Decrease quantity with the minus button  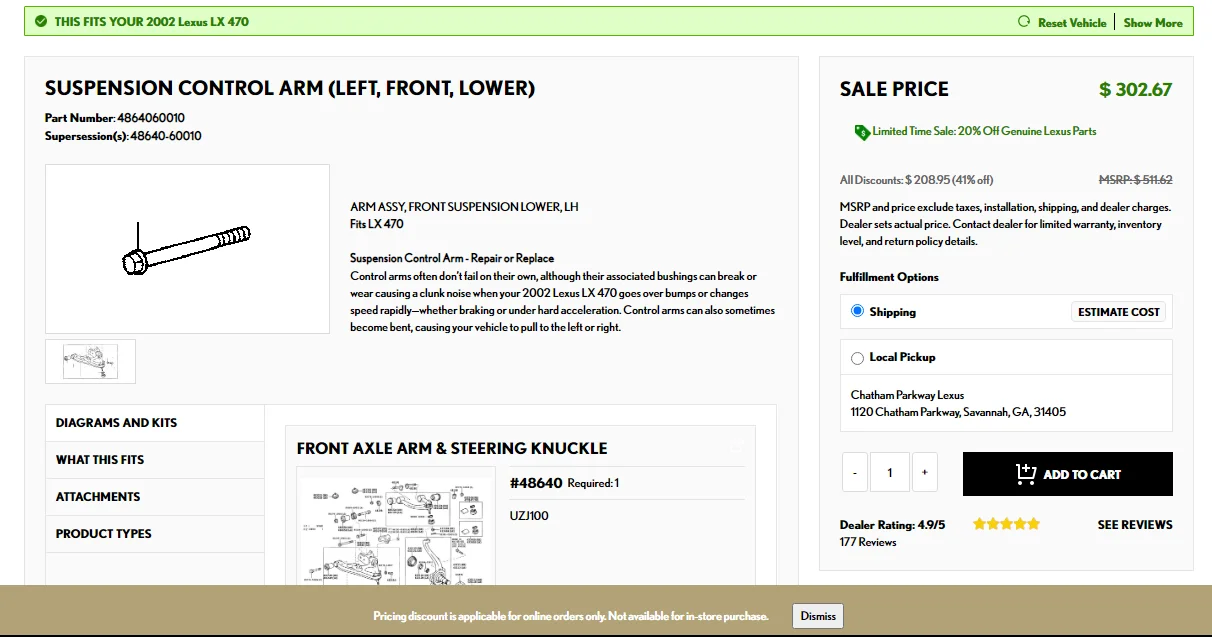tap(855, 473)
